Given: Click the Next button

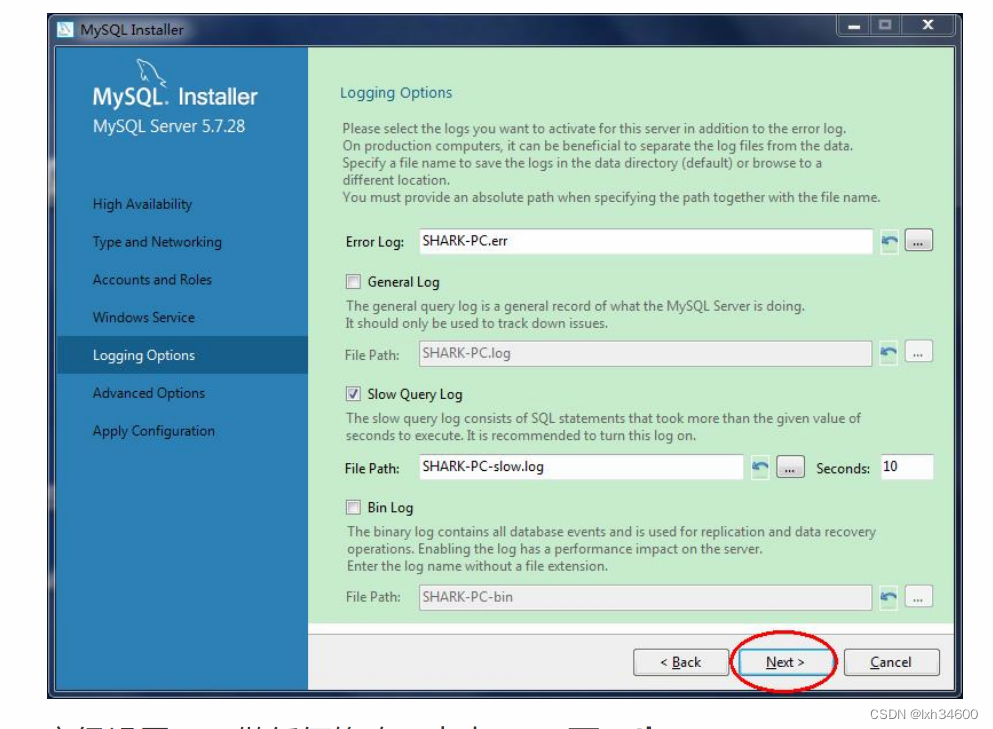Looking at the screenshot, I should [784, 662].
